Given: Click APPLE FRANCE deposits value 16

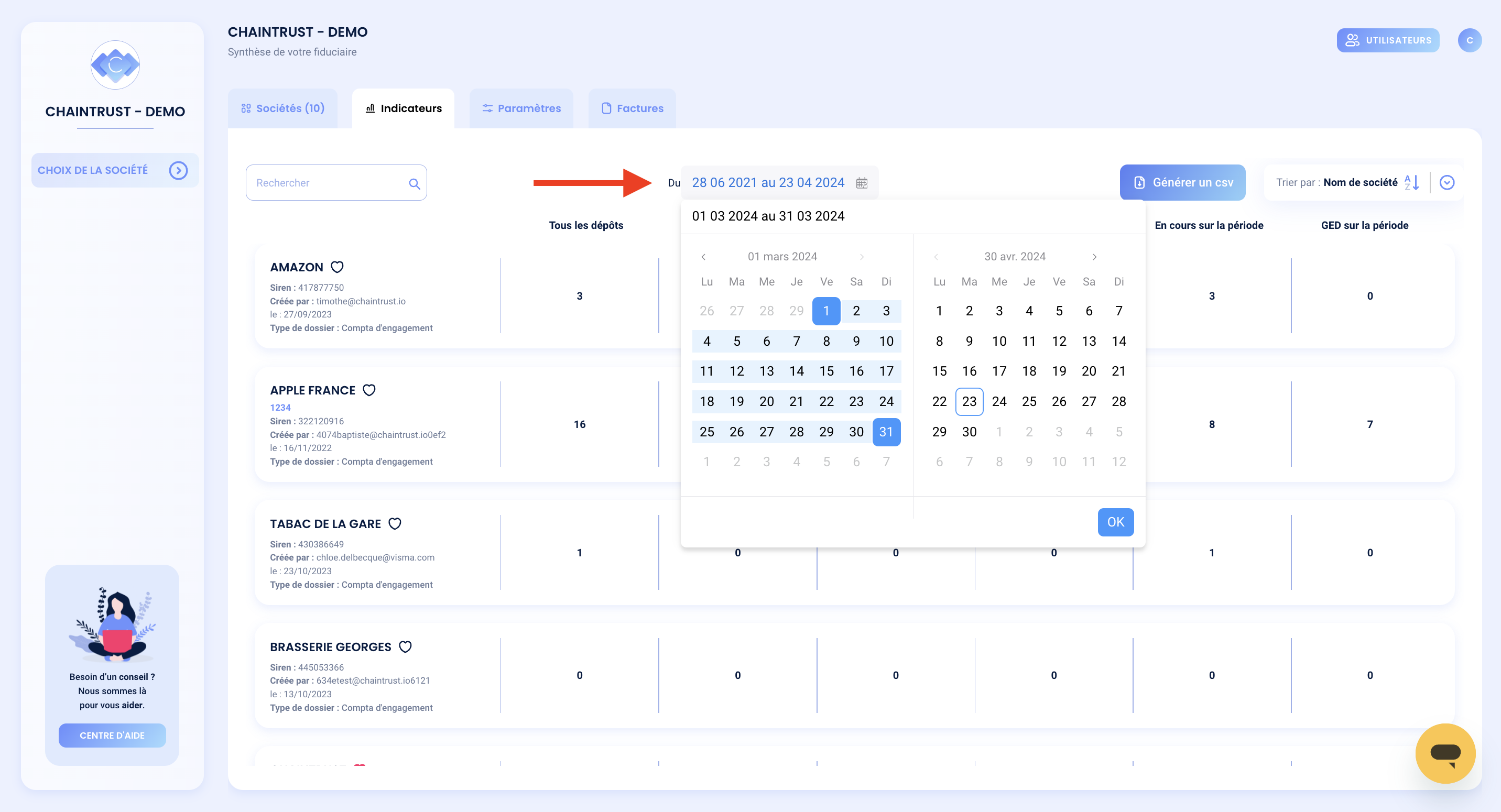Looking at the screenshot, I should click(579, 424).
